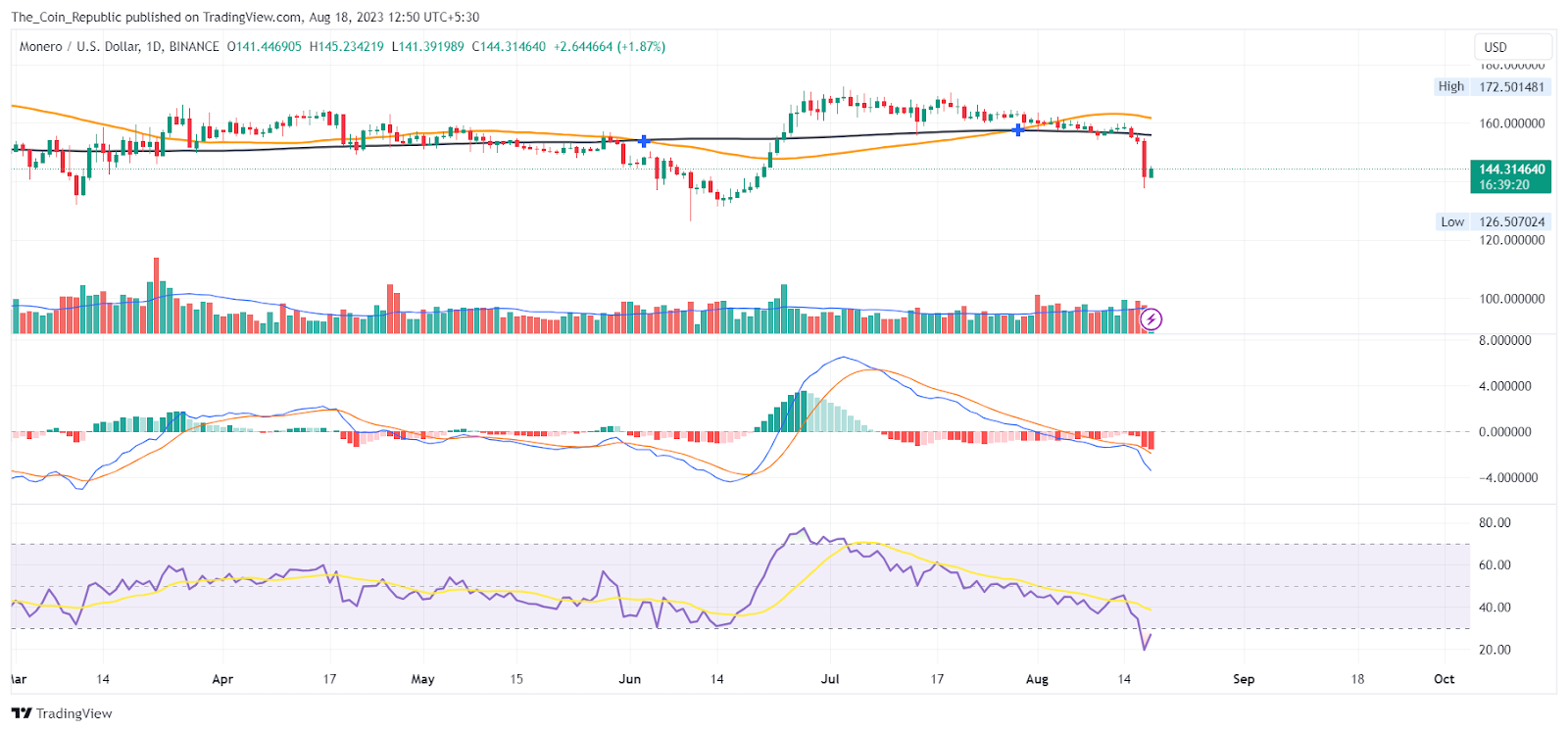Click the 8.000000 MACD axis label
1568x732 pixels.
tap(1505, 341)
